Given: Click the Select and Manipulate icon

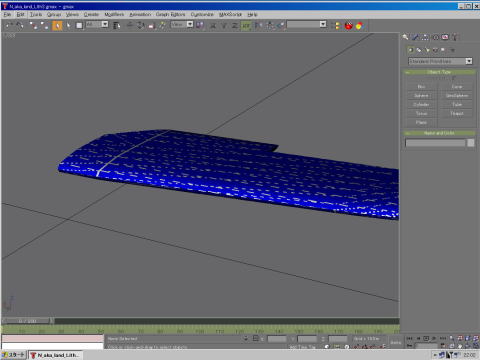Looking at the screenshot, I should (x=162, y=25).
